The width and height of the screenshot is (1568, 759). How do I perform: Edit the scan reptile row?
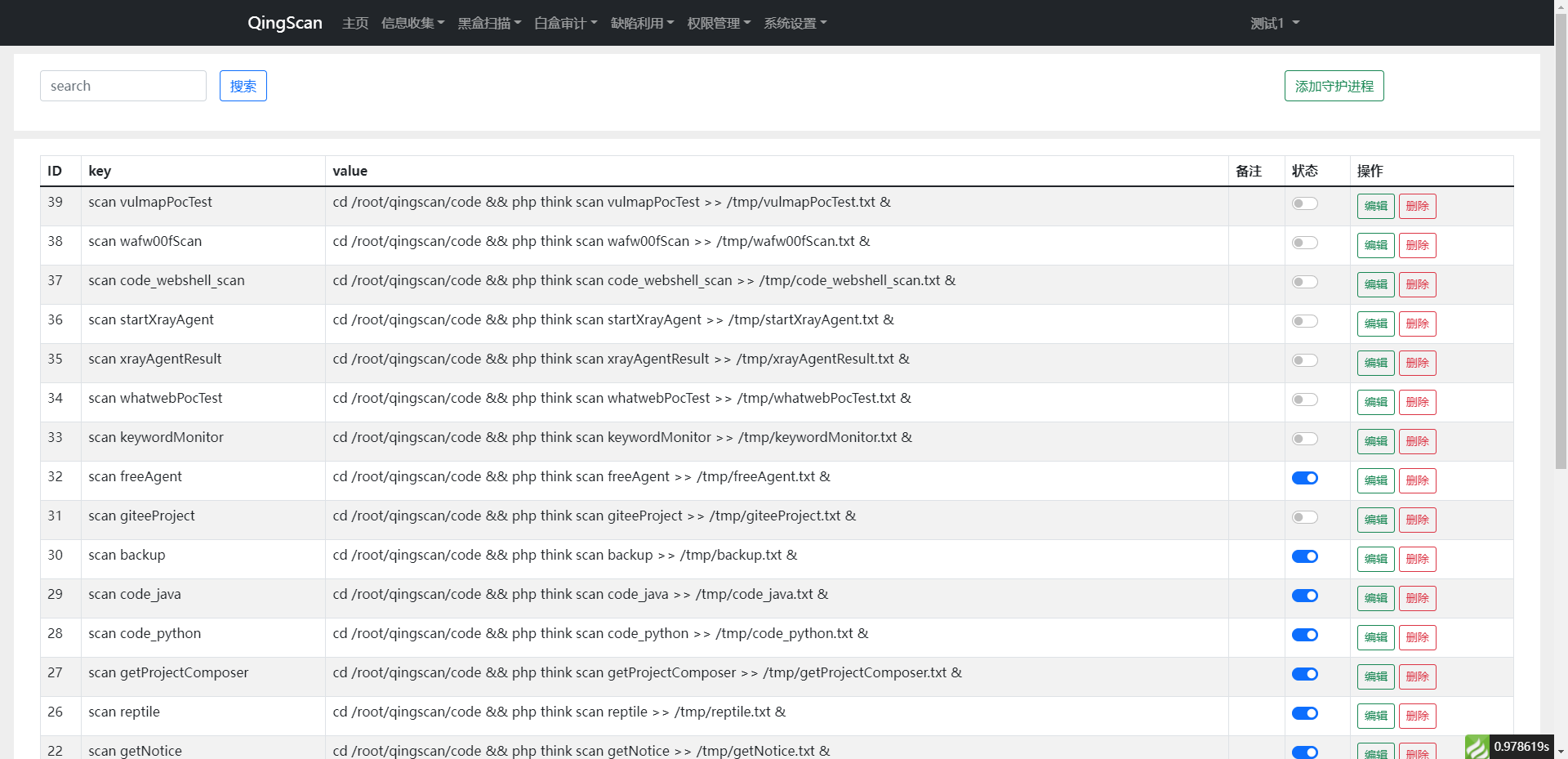pos(1376,716)
